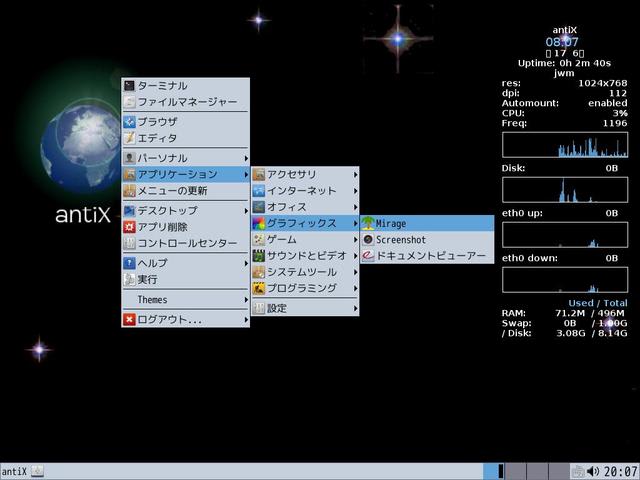
Task: Open ターミナル from the main menu
Action: [186, 86]
